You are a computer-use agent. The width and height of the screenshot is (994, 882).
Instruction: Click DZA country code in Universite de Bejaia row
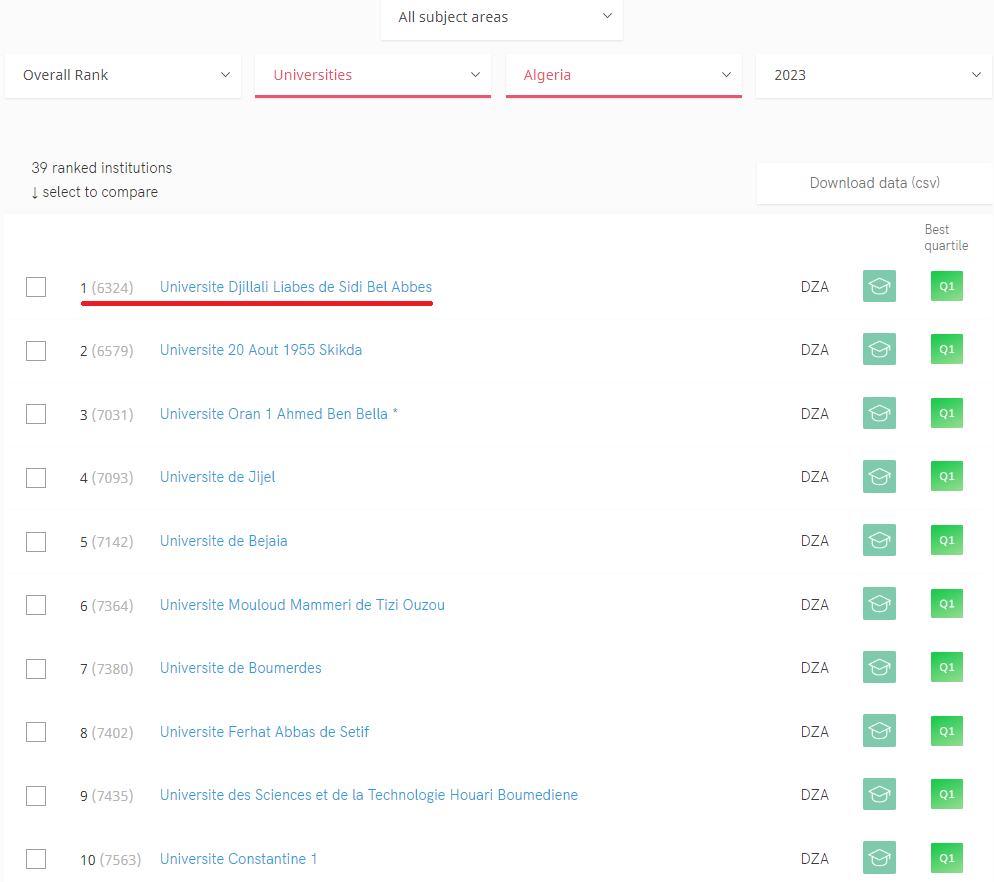tap(815, 541)
